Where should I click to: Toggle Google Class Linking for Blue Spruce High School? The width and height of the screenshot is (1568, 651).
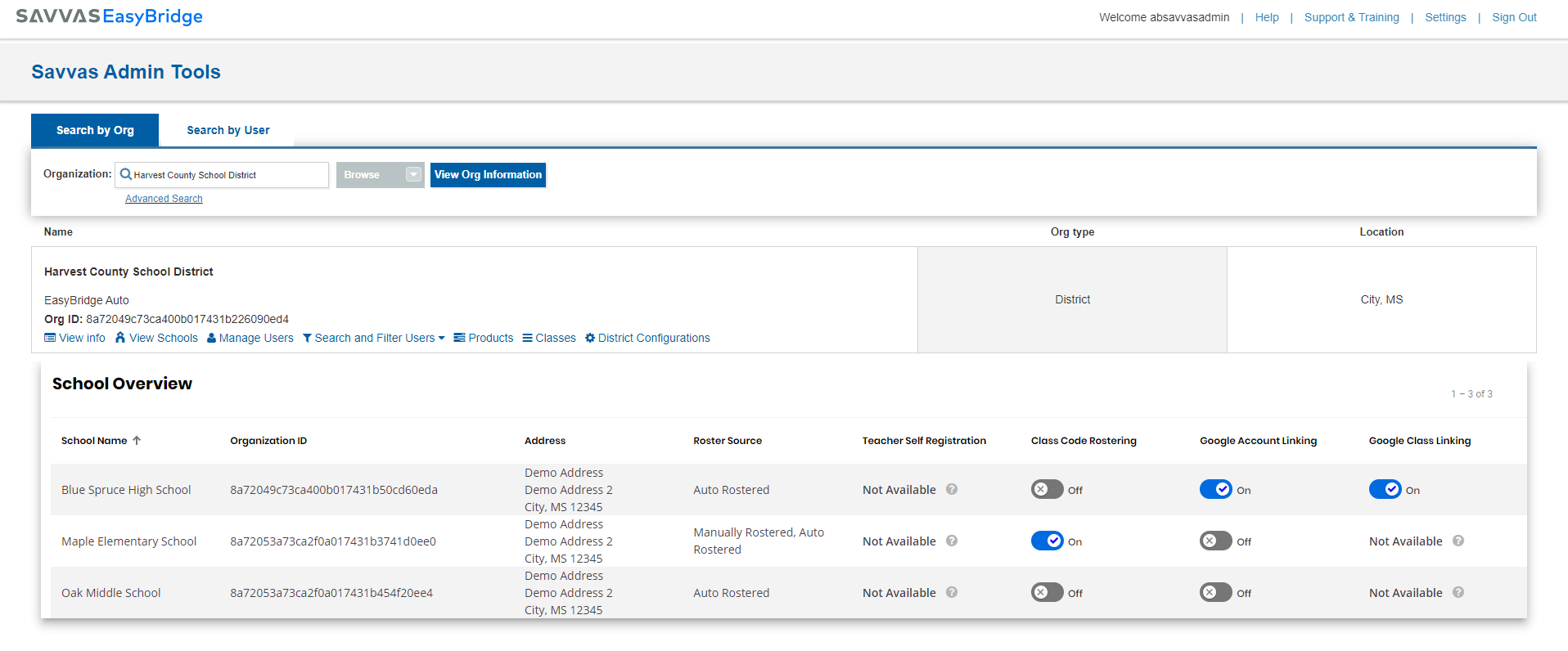1386,489
